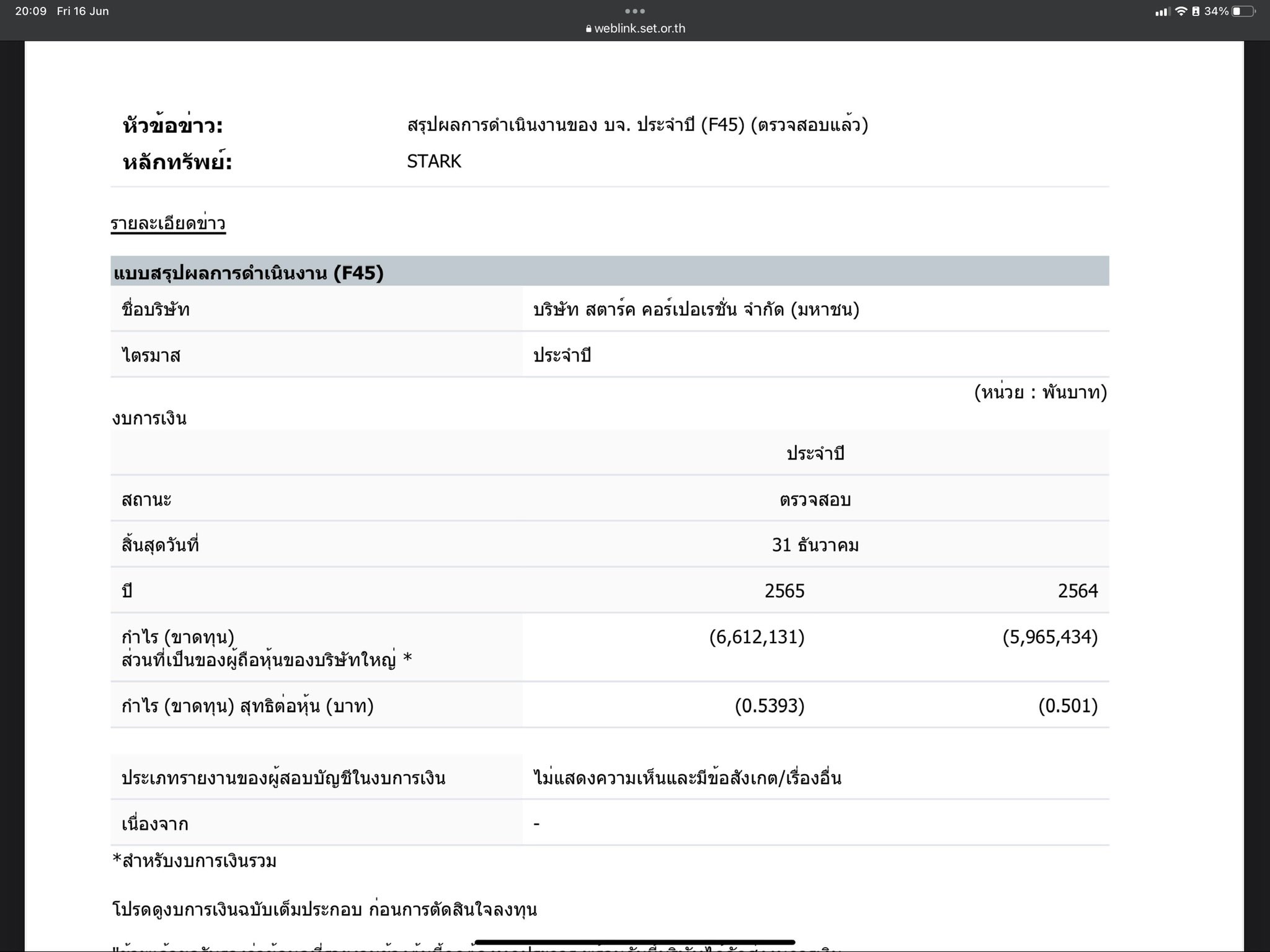Tap the home indicator bar at bottom
1270x952 pixels.
coord(634,942)
